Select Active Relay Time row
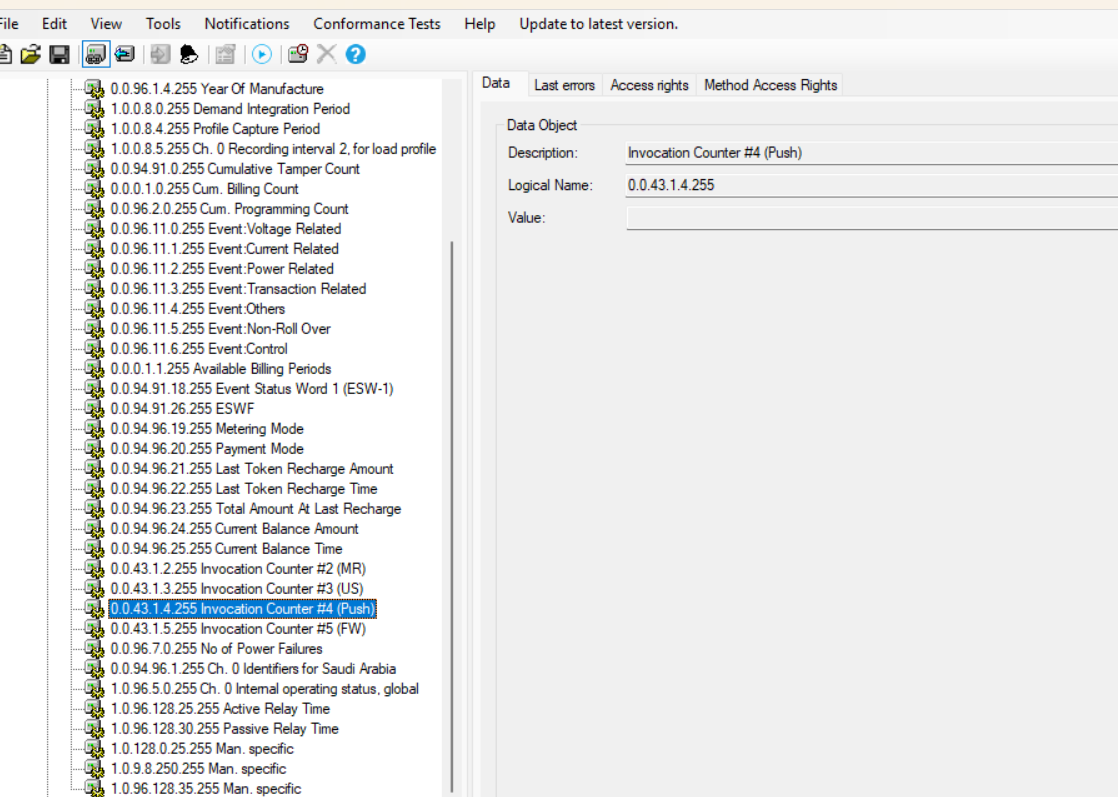Viewport: 1118px width, 797px height. click(x=220, y=709)
